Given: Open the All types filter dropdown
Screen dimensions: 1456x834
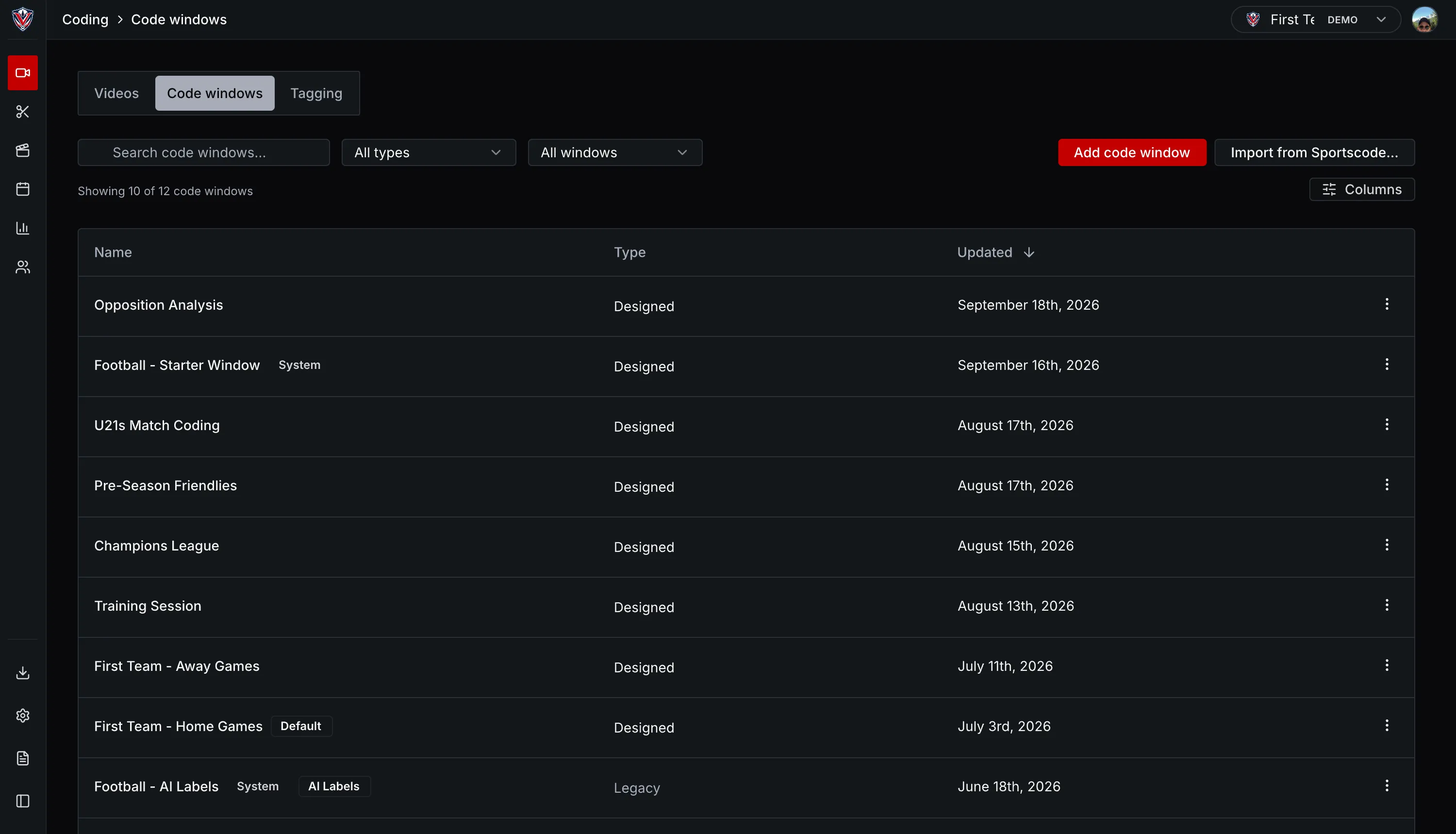Looking at the screenshot, I should (428, 152).
